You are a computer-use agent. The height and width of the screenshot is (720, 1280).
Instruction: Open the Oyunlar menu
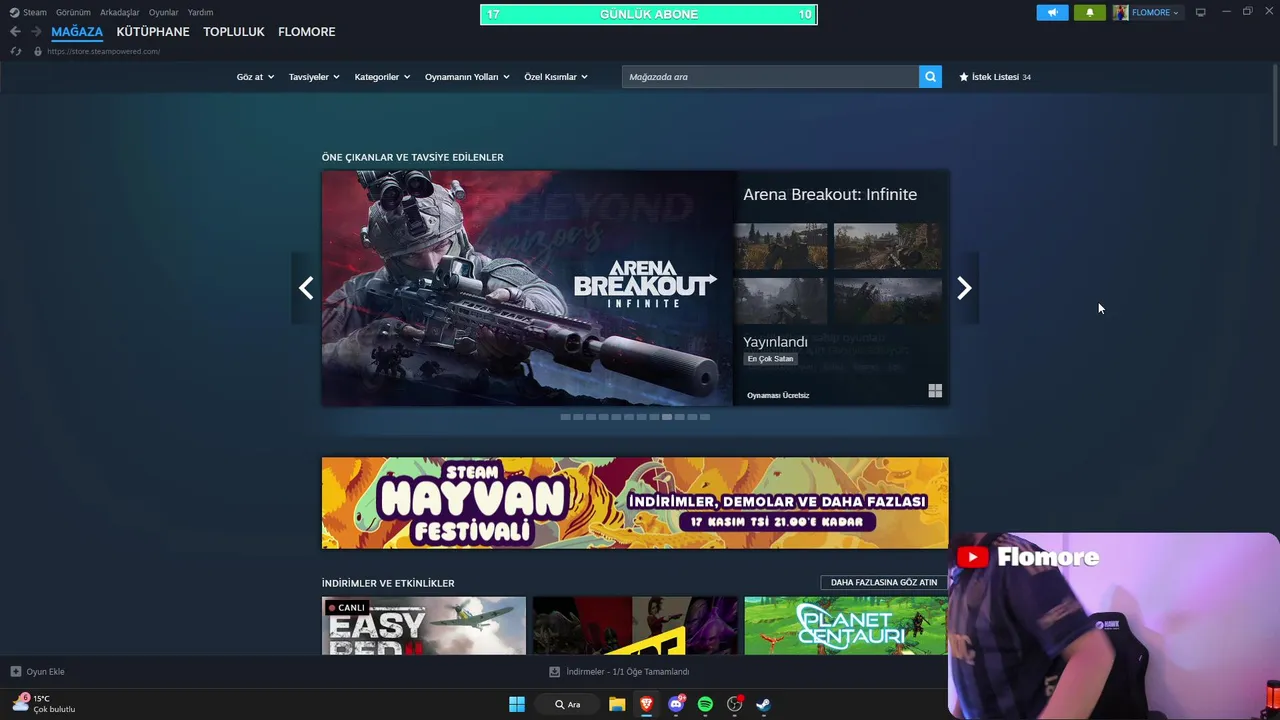coord(164,12)
